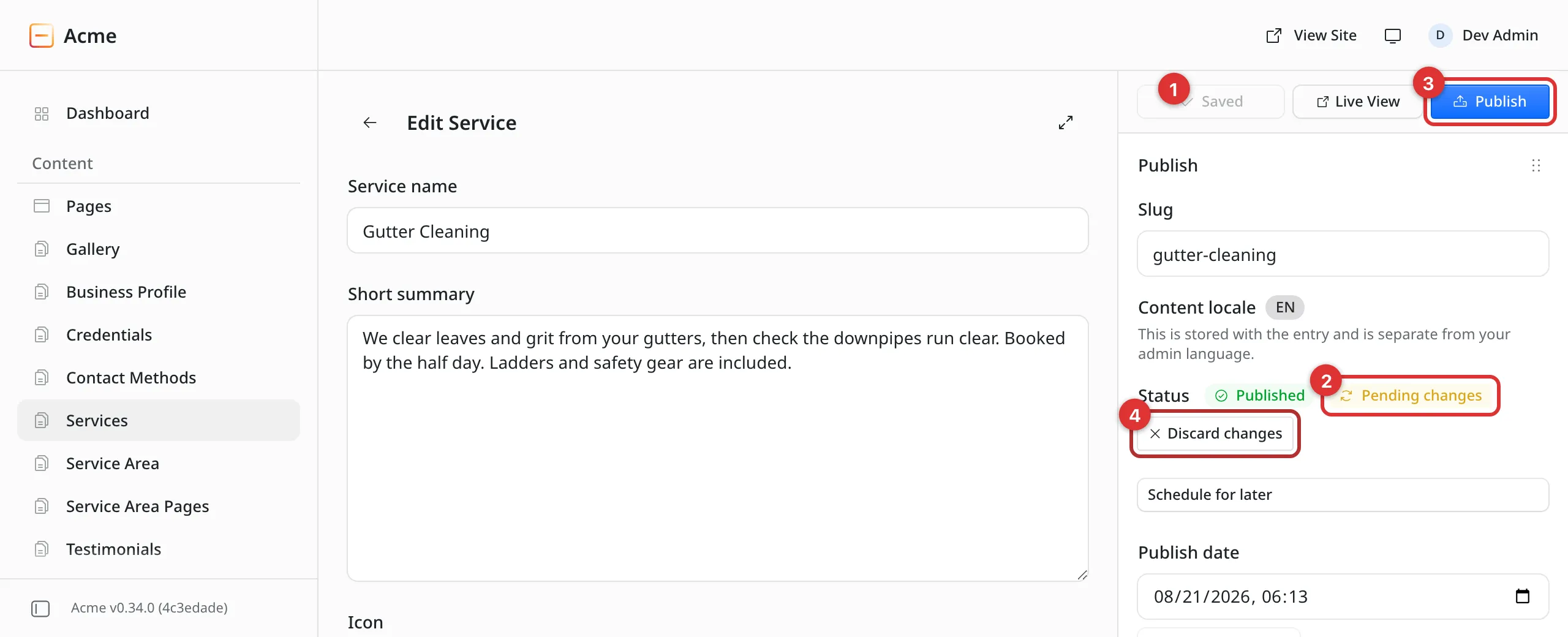Screen dimensions: 1568x637
Task: Click the drag handle dots on Publish panel
Action: (1536, 165)
